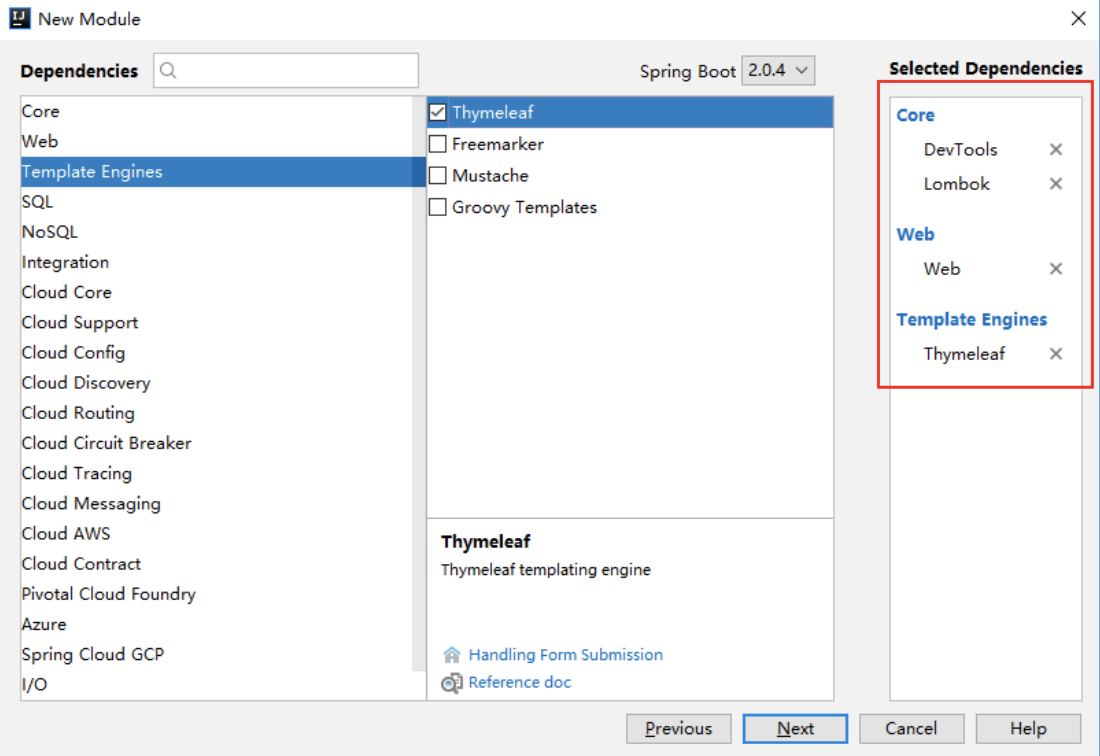Screen dimensions: 1100x756
Task: Click the categories list scrollbar
Action: click(x=420, y=384)
